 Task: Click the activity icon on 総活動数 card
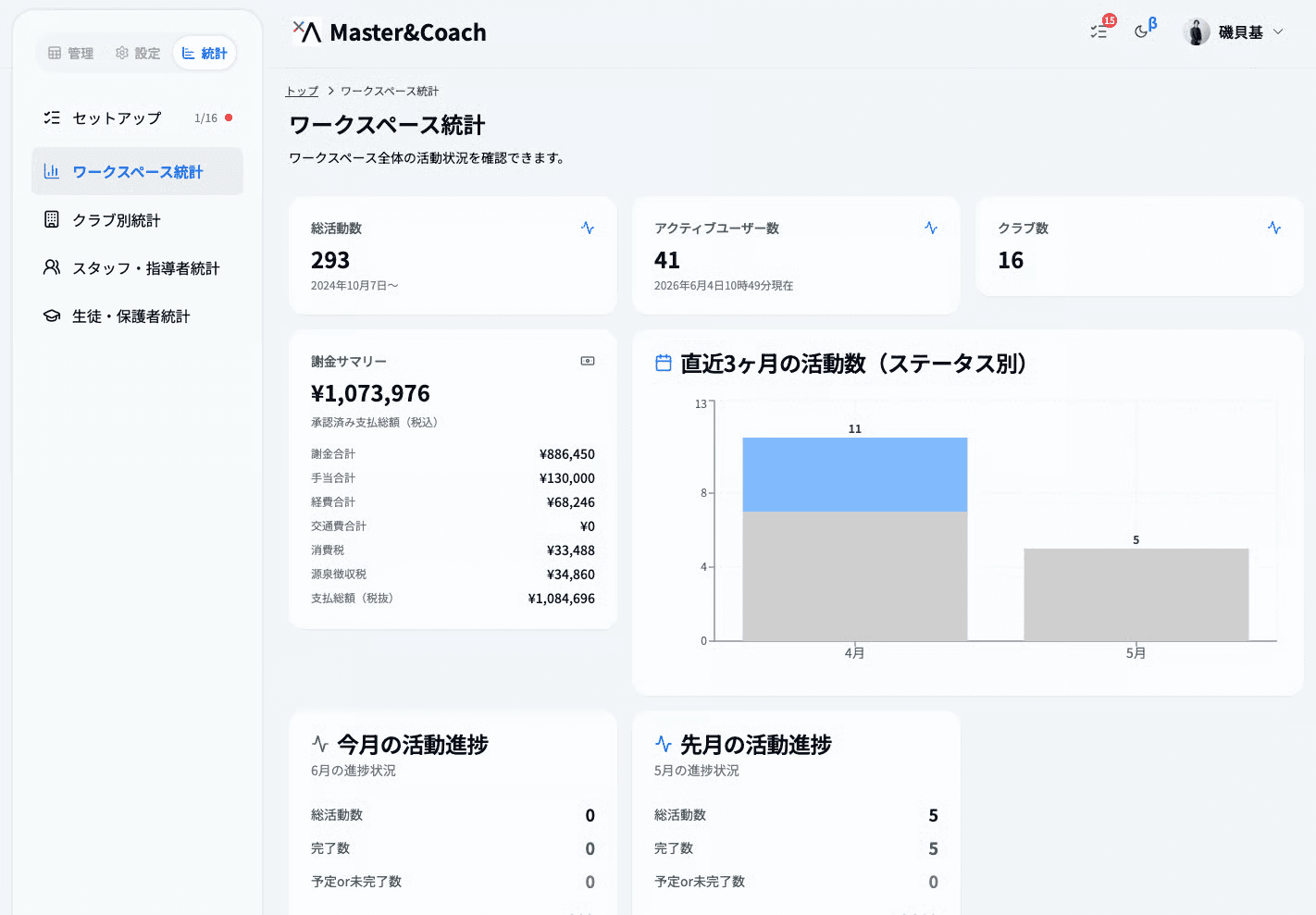(588, 228)
